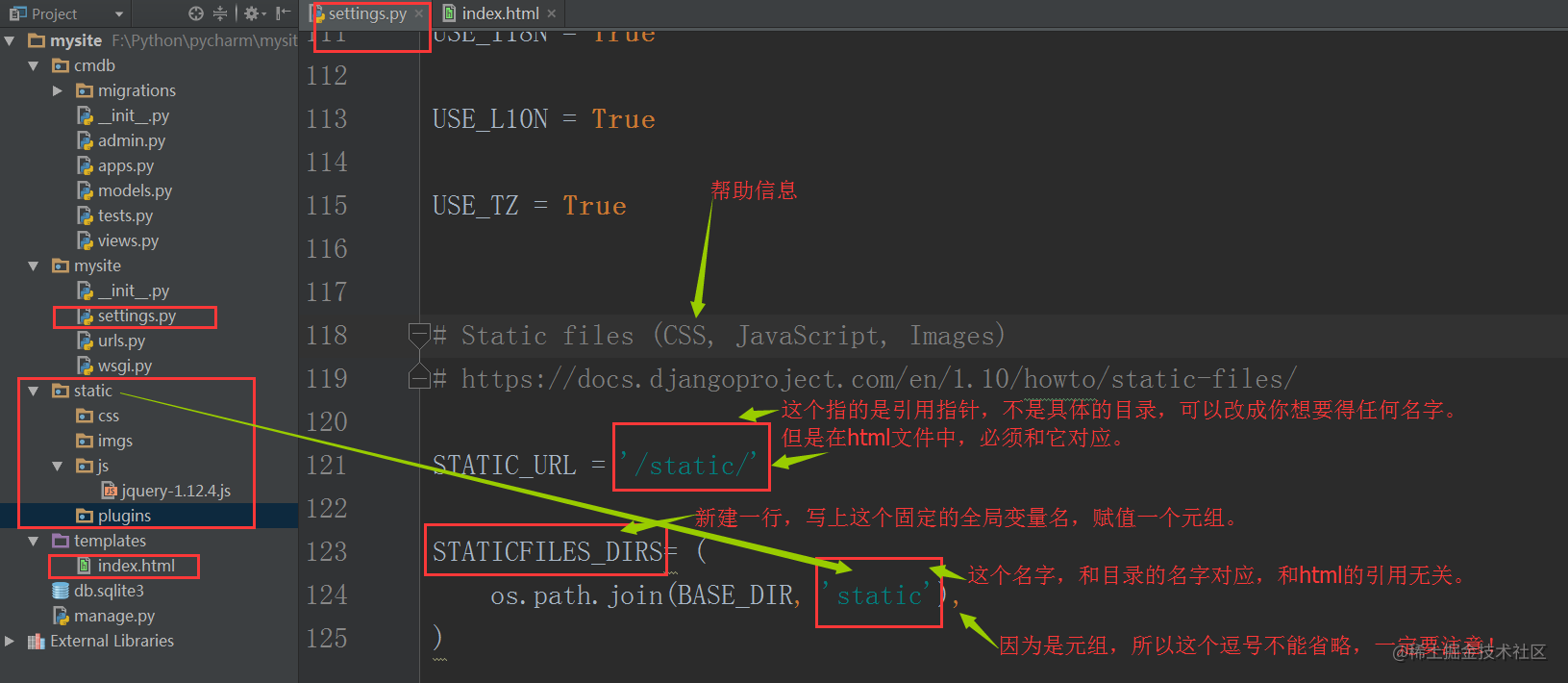Screen dimensions: 1568x683
Task: Click the Project panel title icon
Action: point(18,13)
